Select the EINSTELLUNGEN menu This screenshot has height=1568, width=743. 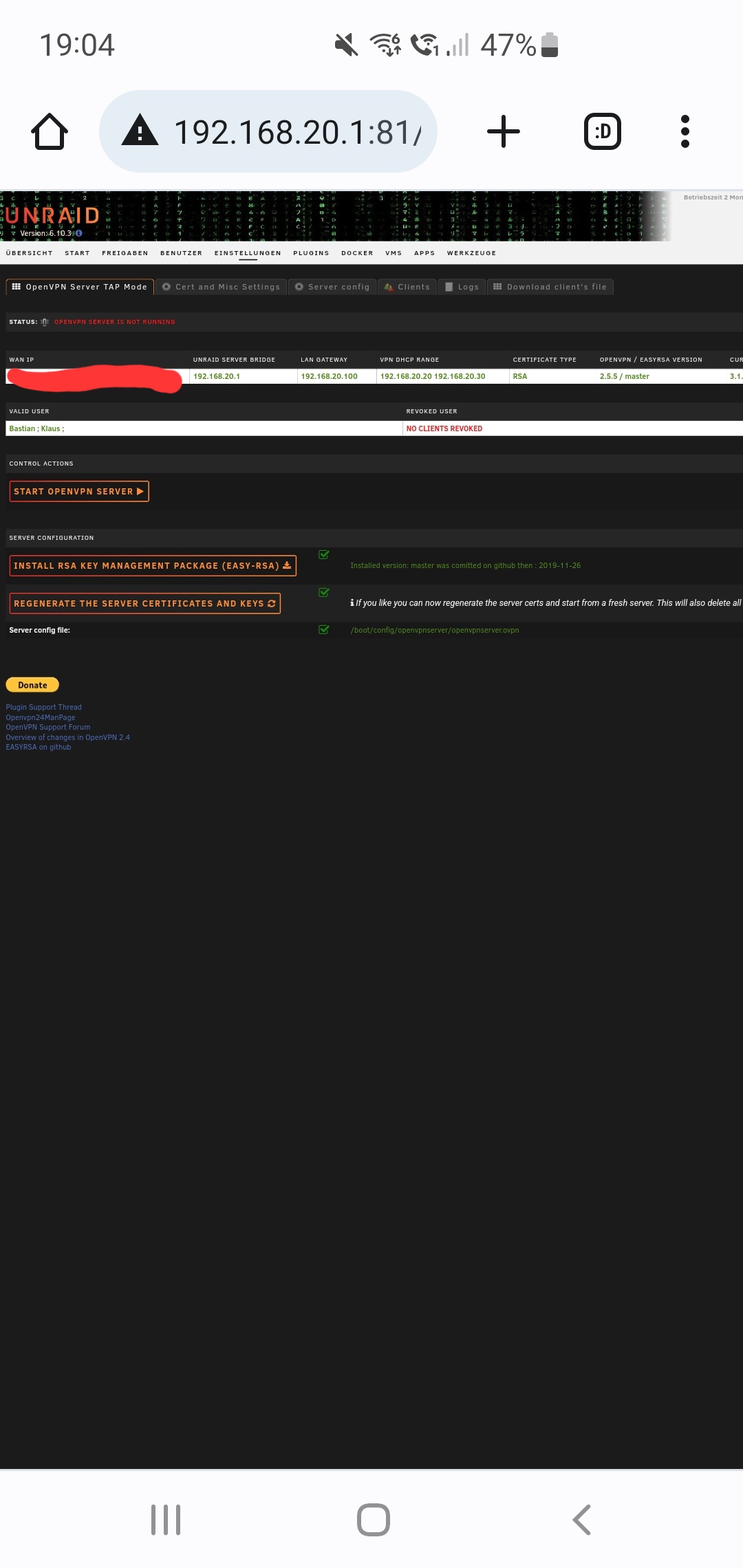tap(248, 253)
